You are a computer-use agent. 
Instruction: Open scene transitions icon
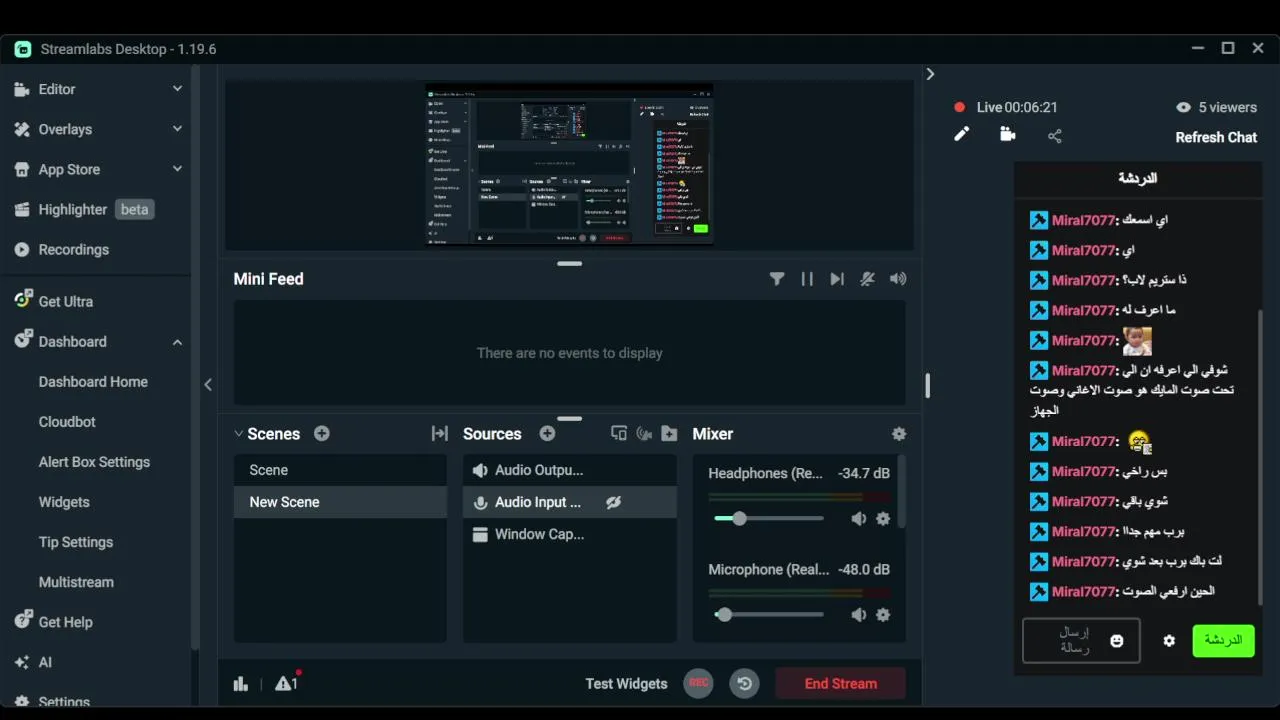point(439,433)
